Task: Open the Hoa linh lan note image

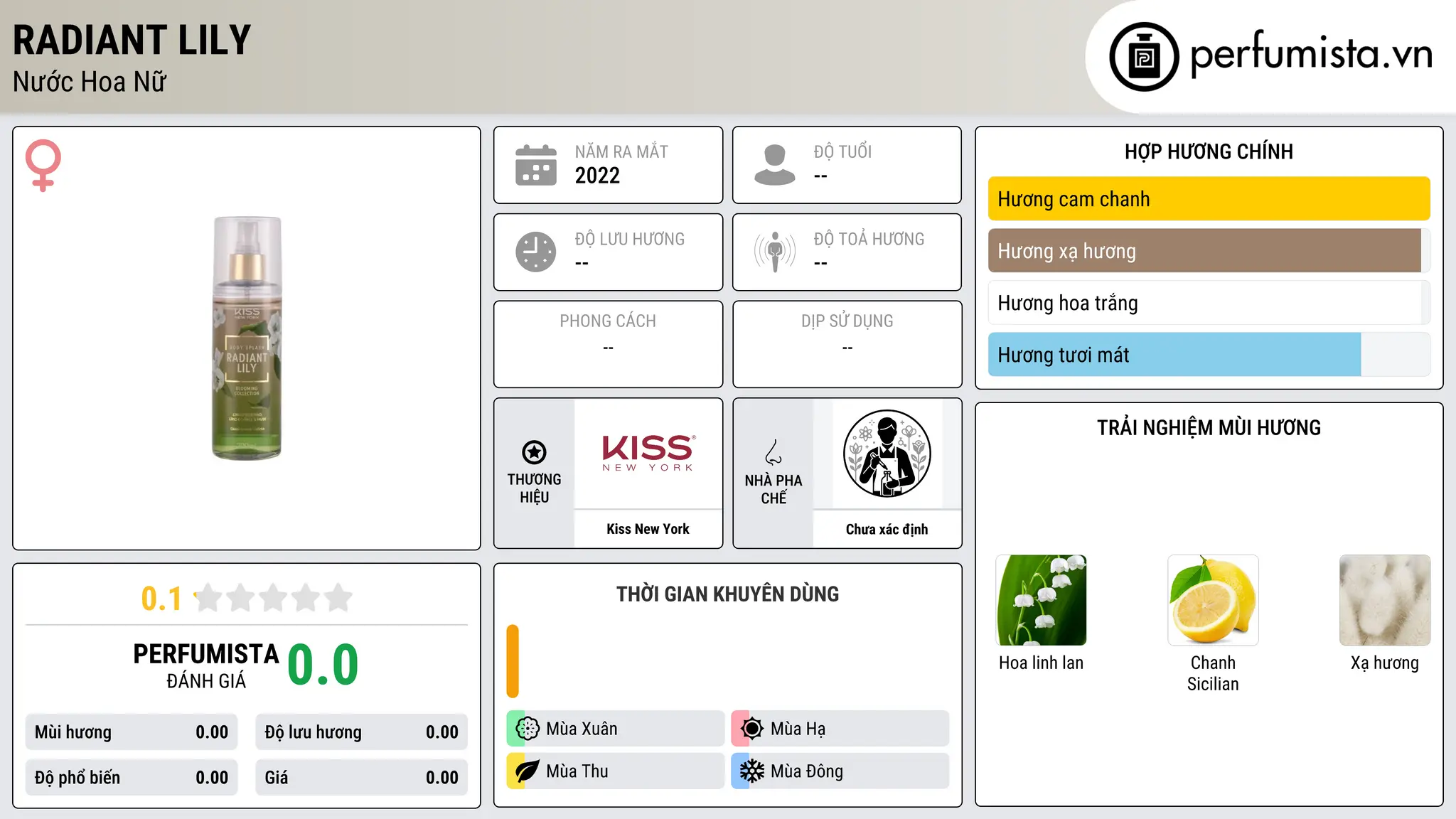Action: point(1042,600)
